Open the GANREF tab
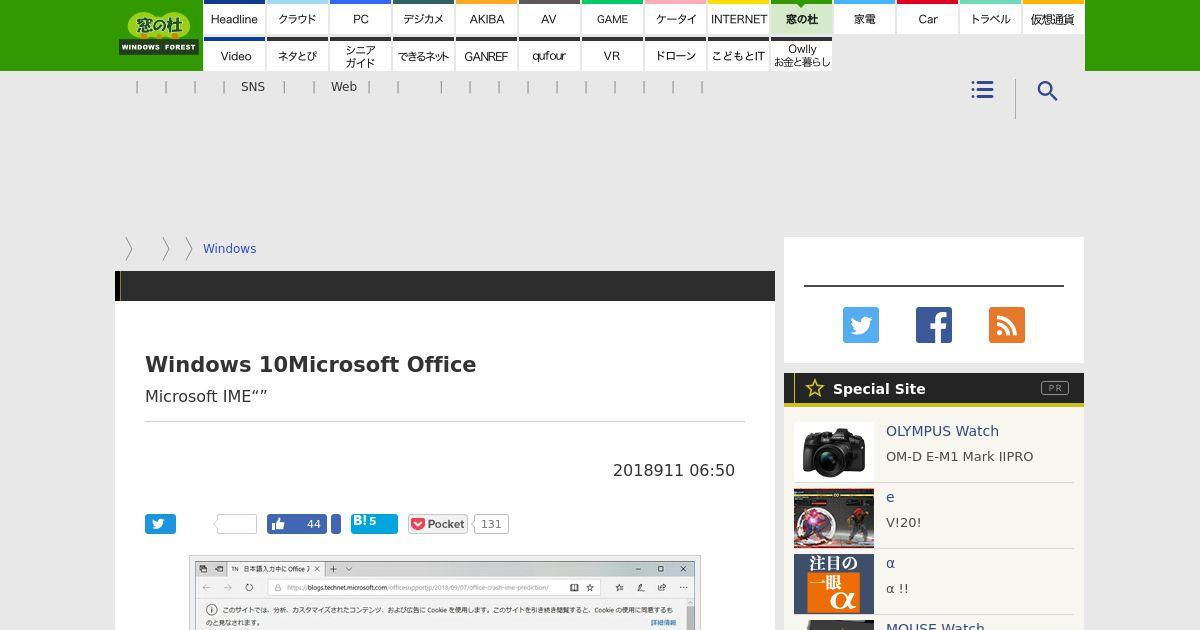Screen dimensions: 1200x630 [x=486, y=55]
